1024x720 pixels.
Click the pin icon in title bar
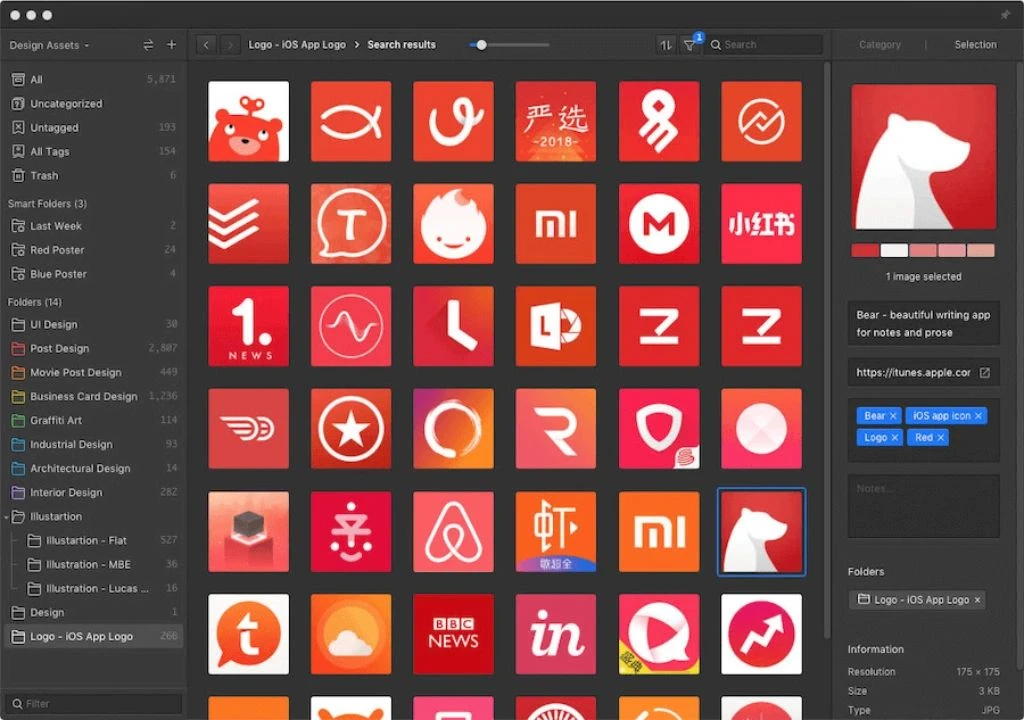pos(1005,15)
